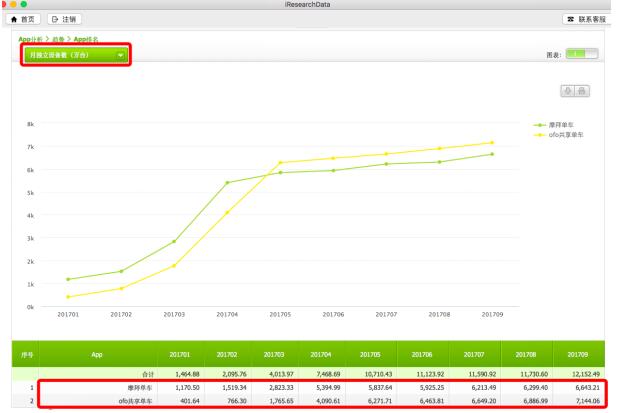Click the phone icon beside 联系客服
623x413 pixels.
point(571,19)
